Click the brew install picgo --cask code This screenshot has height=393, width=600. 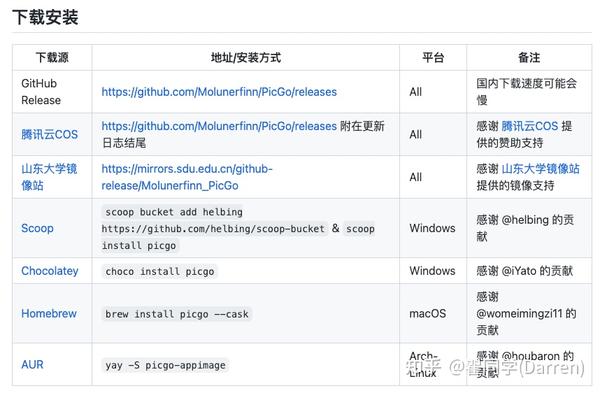click(177, 314)
